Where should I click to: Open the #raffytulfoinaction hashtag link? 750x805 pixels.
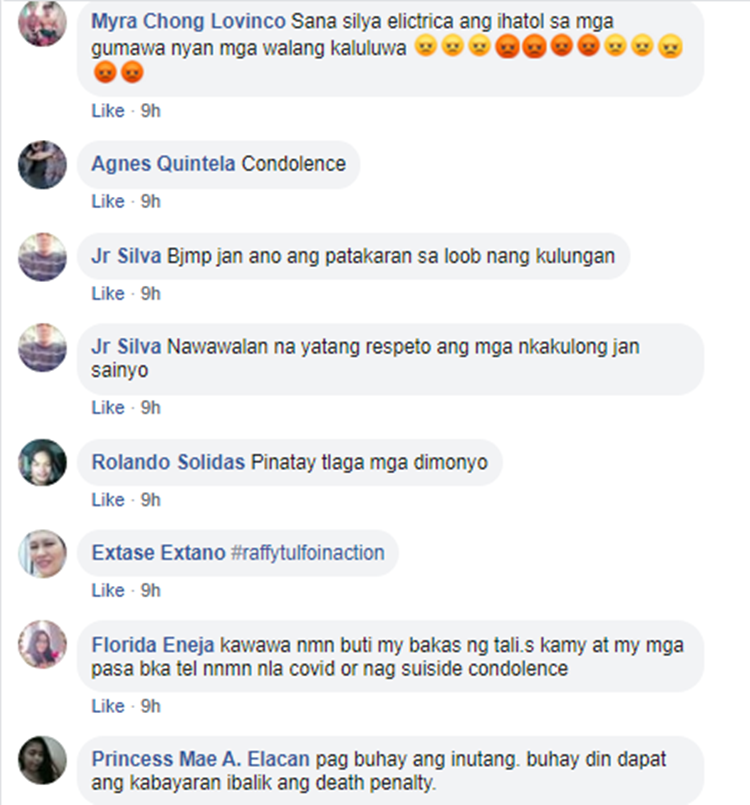tap(307, 553)
